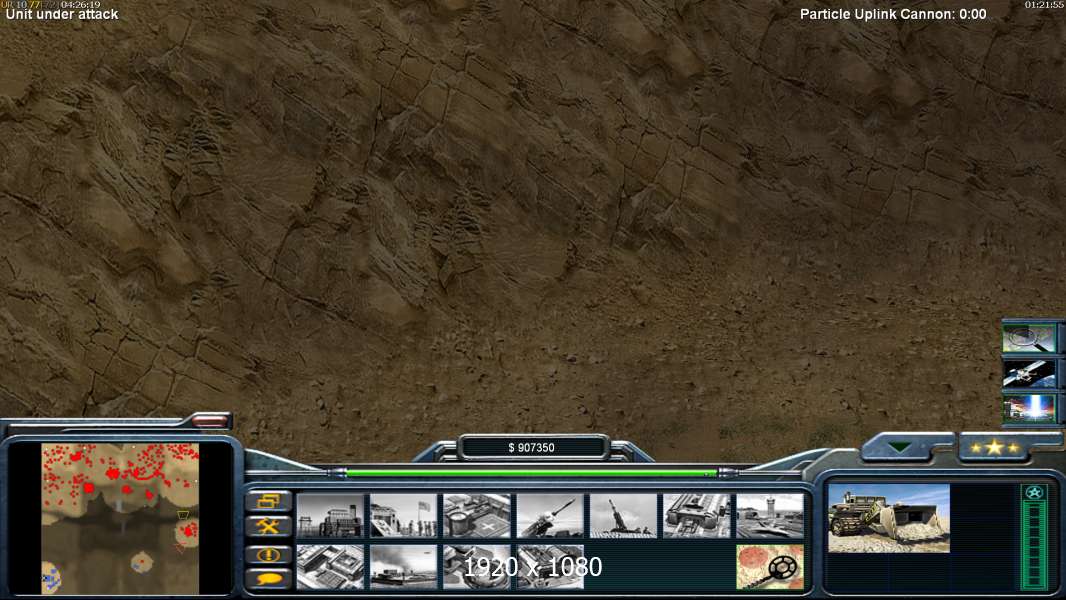Click the circled star rank emblem
This screenshot has height=600, width=1066.
pos(1034,493)
